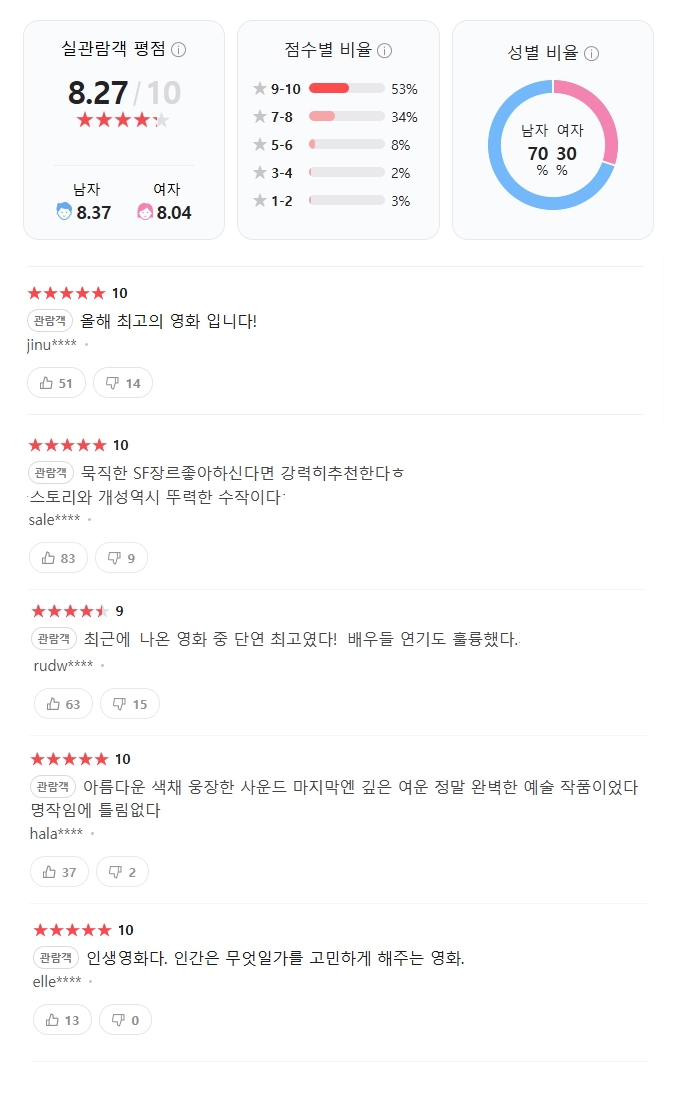Image resolution: width=691 pixels, height=1094 pixels.
Task: Like the jinu**** review
Action: point(57,383)
